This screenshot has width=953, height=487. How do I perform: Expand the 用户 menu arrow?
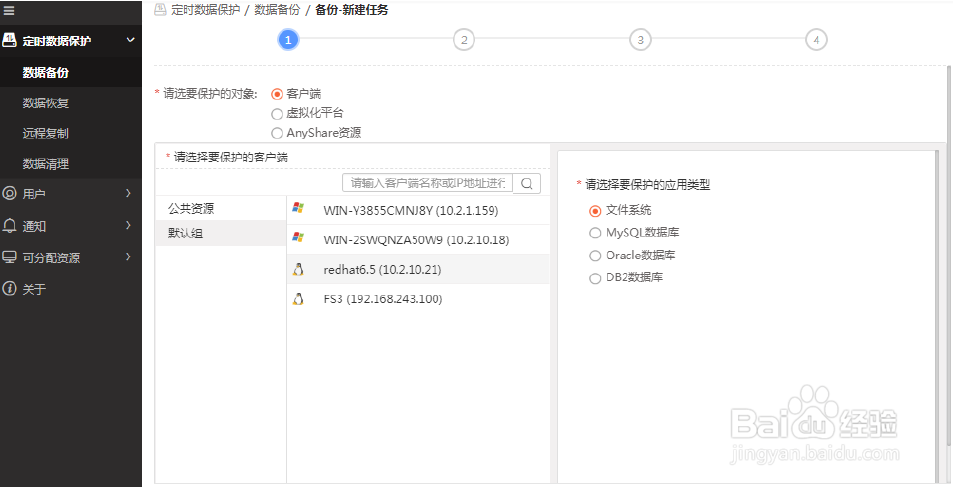coord(128,193)
